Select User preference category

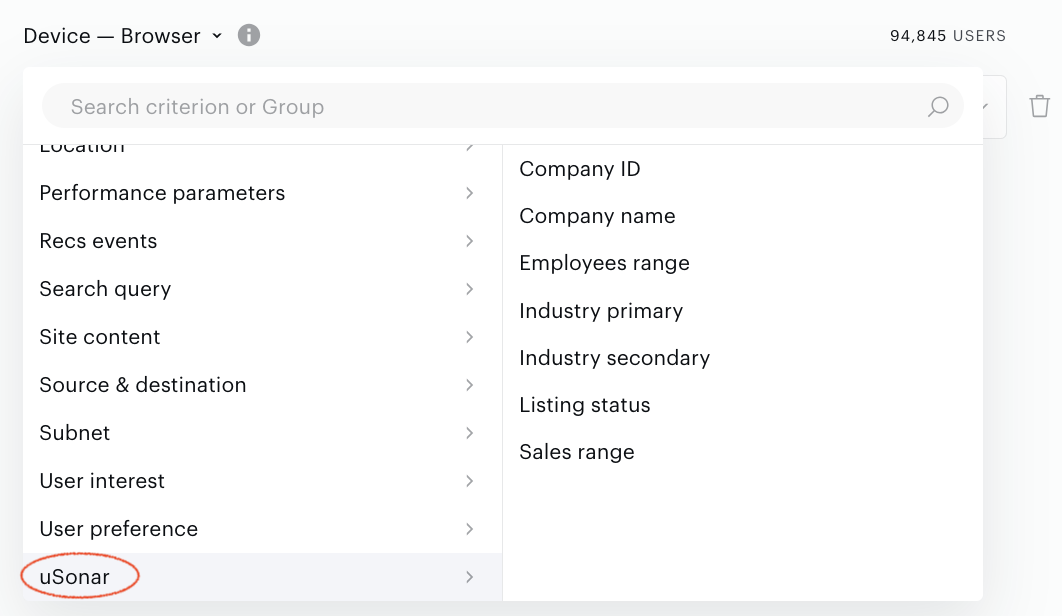coord(263,529)
